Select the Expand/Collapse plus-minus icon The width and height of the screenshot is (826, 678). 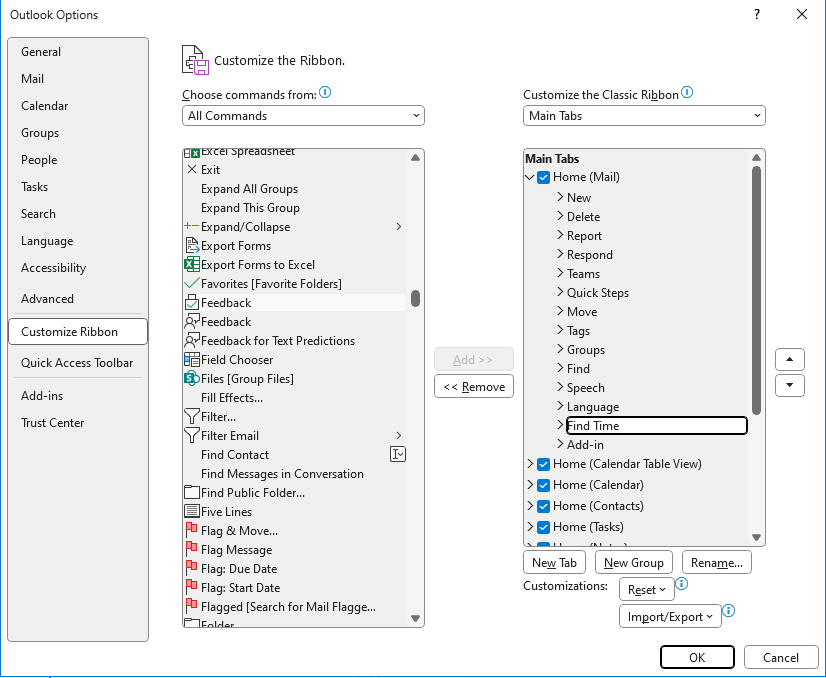click(x=192, y=227)
